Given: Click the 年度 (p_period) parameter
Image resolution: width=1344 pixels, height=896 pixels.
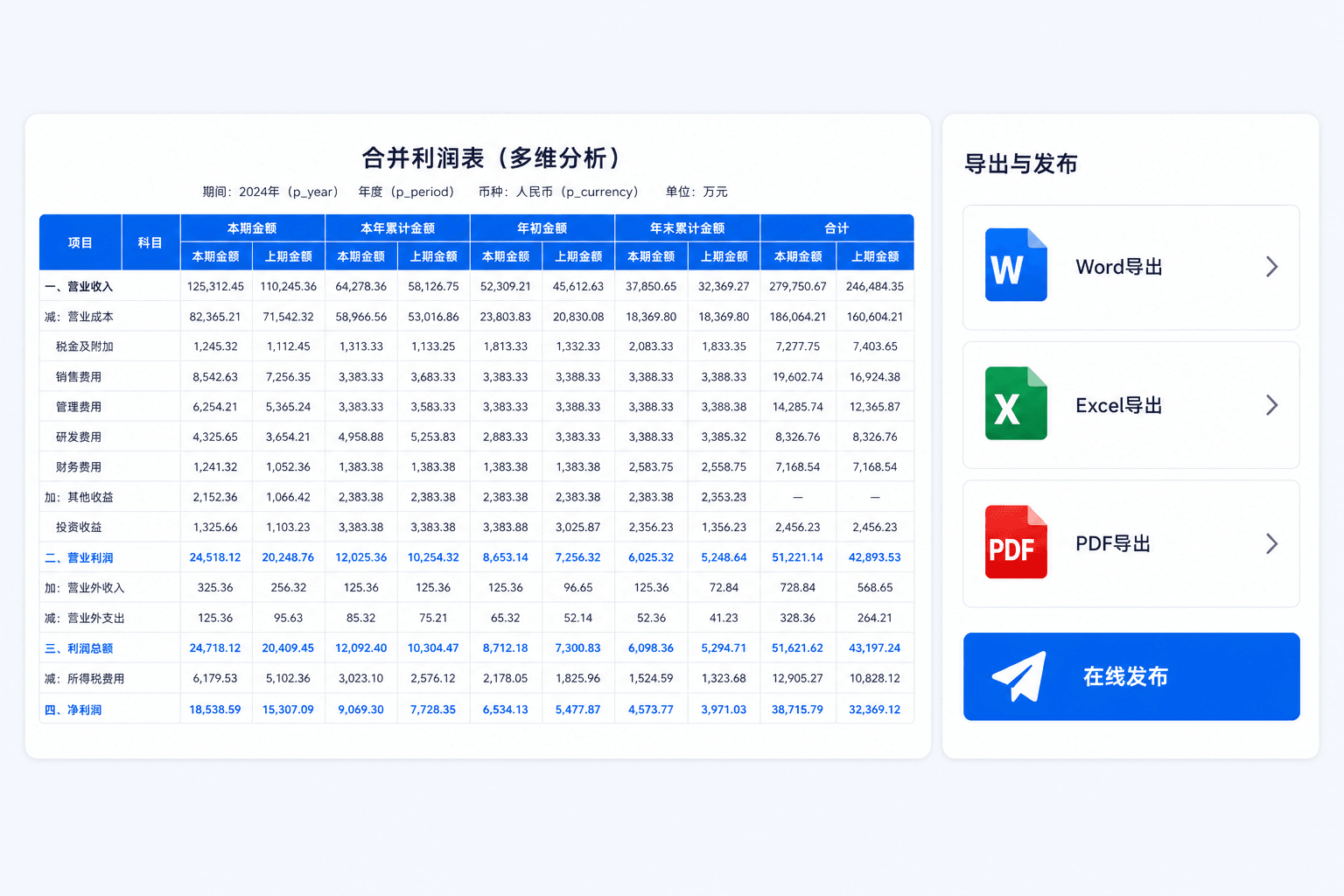Looking at the screenshot, I should (x=406, y=192).
